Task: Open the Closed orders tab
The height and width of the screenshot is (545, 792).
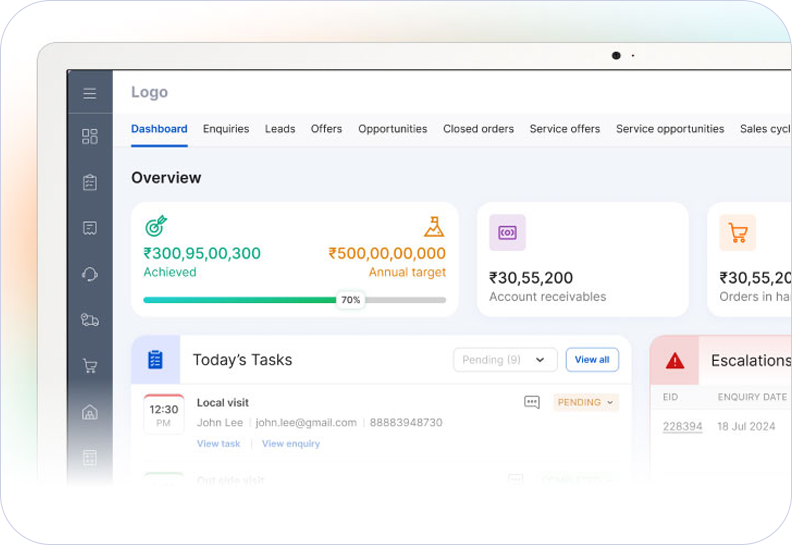Action: click(x=478, y=129)
